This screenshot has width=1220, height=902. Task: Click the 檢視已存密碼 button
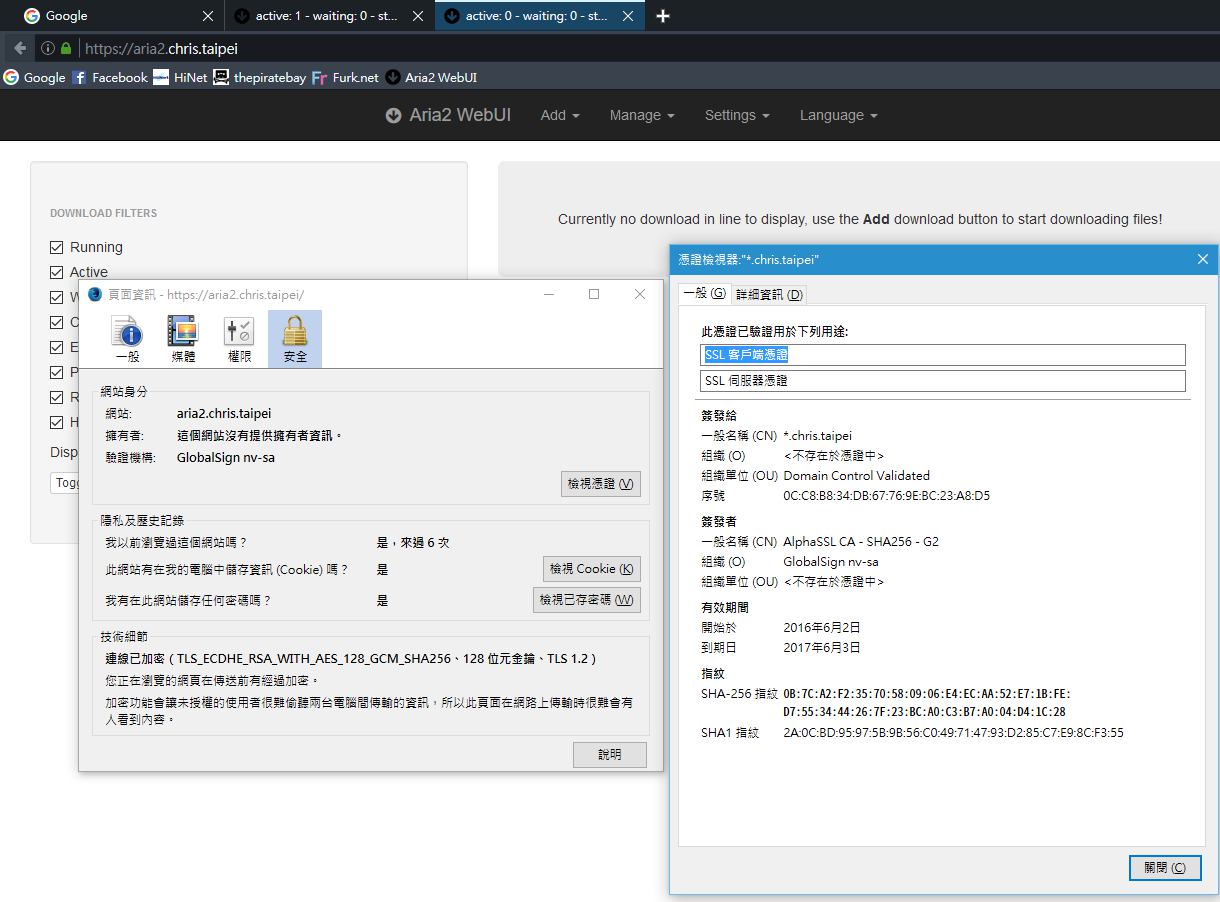pyautogui.click(x=586, y=600)
